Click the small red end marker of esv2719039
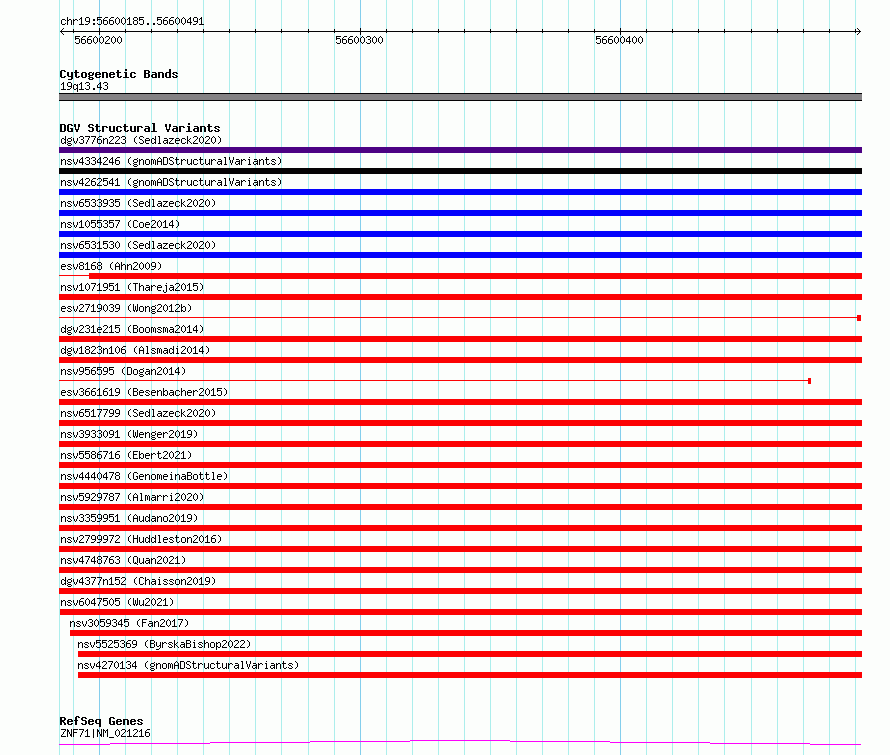 coord(859,318)
